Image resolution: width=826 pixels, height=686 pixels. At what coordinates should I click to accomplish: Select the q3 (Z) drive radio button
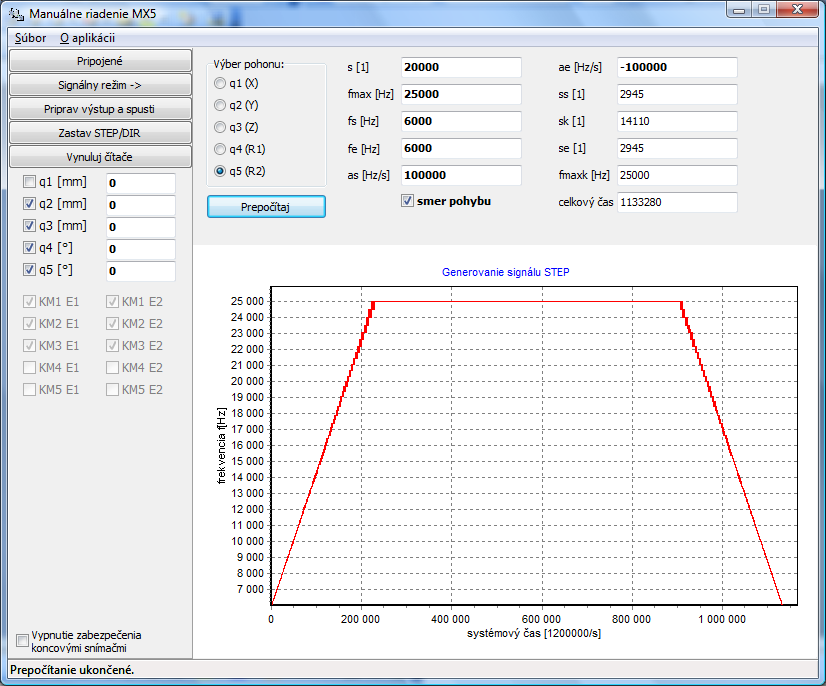(220, 127)
